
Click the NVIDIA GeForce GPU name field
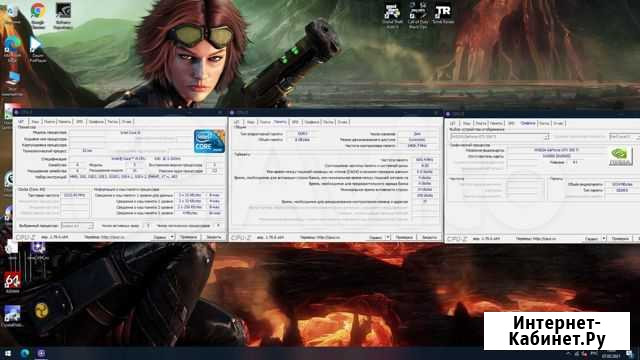[x=556, y=150]
